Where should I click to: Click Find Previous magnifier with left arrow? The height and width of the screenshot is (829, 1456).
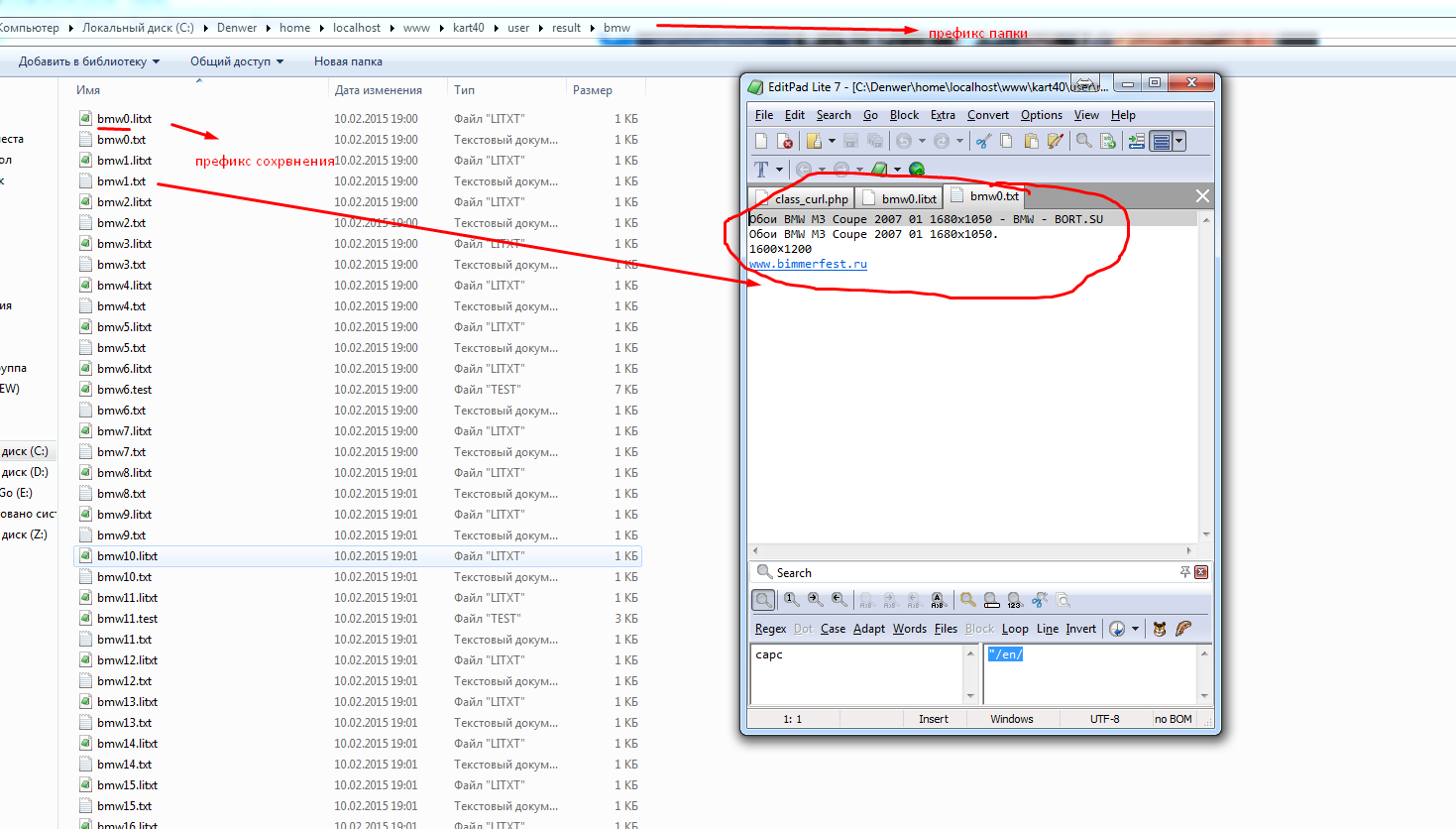pos(839,599)
